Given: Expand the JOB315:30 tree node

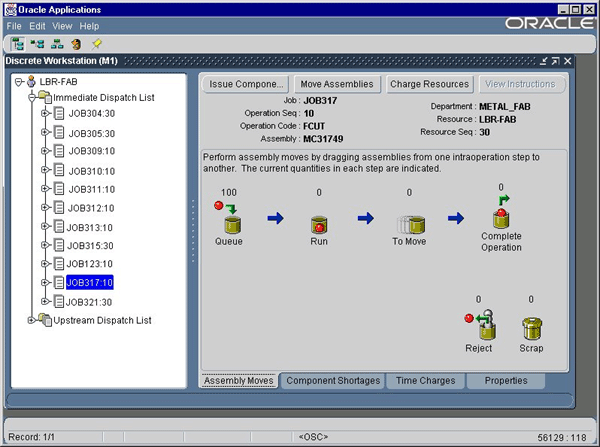Looking at the screenshot, I should click(45, 245).
